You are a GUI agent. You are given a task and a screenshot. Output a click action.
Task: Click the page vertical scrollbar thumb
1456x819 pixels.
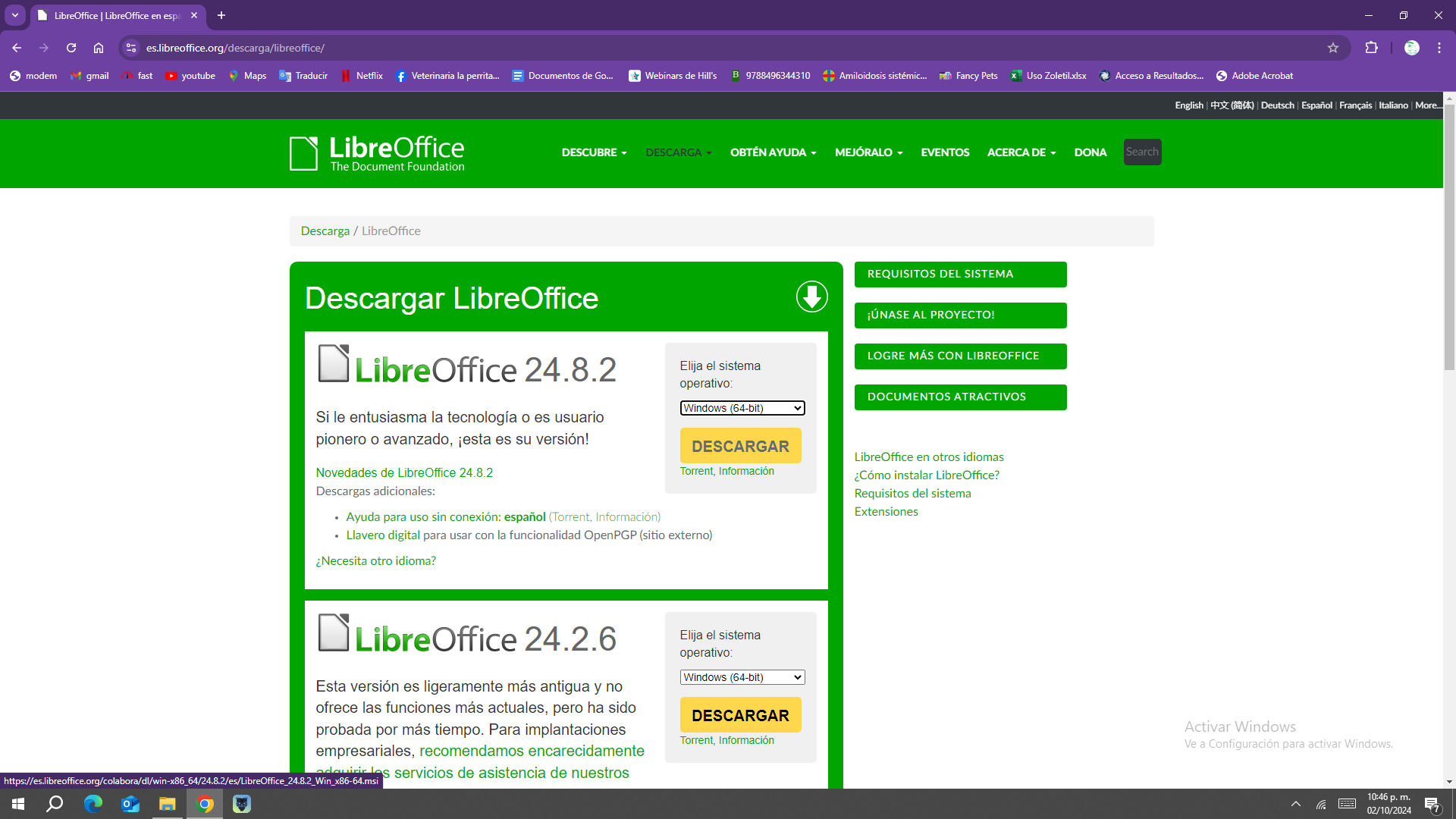(1449, 237)
